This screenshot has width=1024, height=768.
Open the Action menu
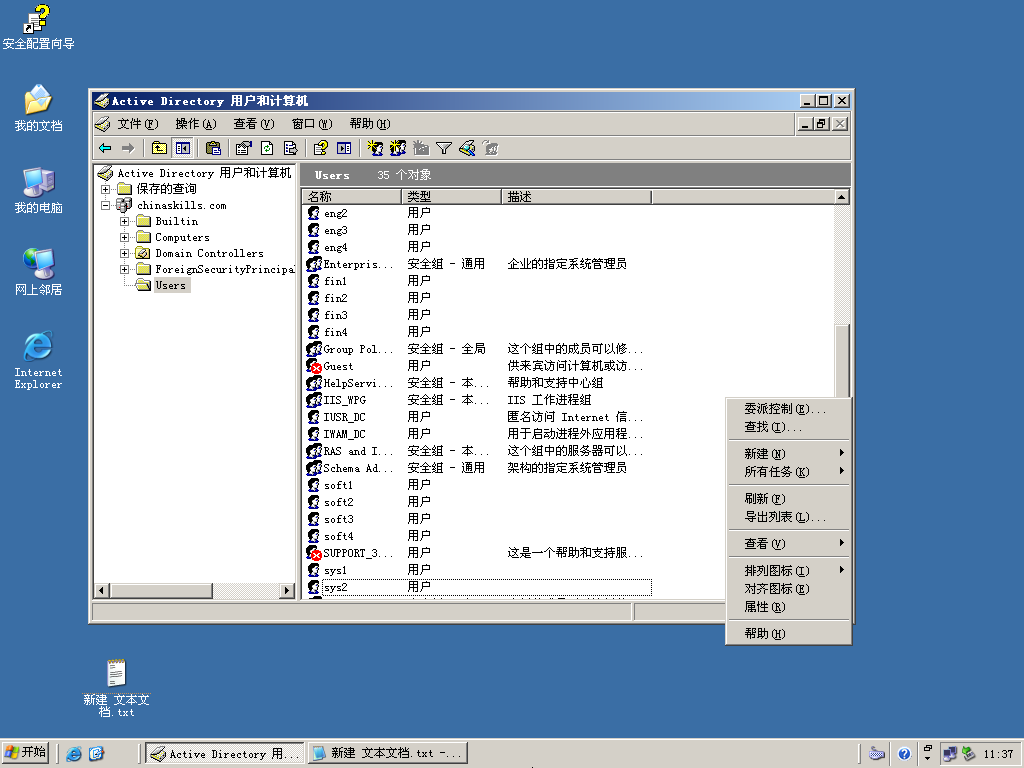click(195, 123)
